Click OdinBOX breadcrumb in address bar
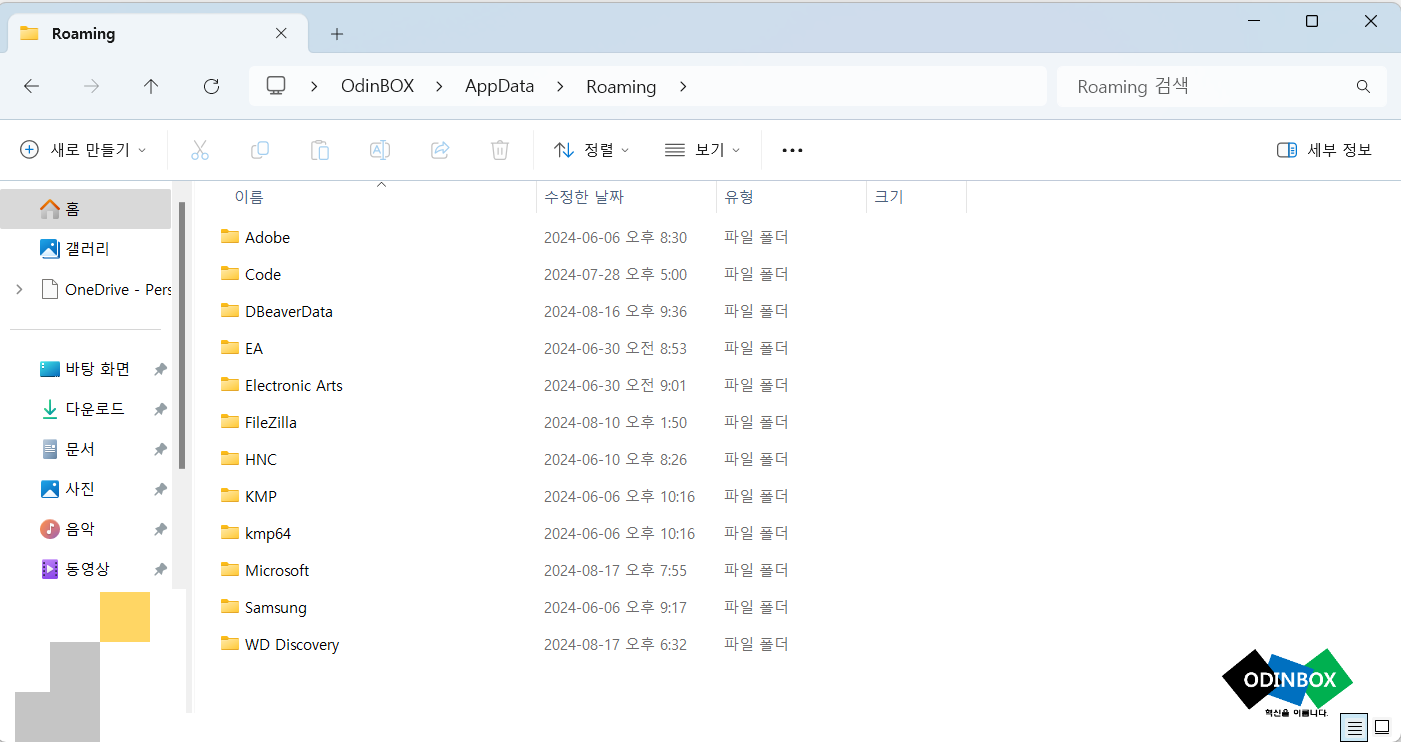Image resolution: width=1401 pixels, height=742 pixels. pyautogui.click(x=377, y=87)
